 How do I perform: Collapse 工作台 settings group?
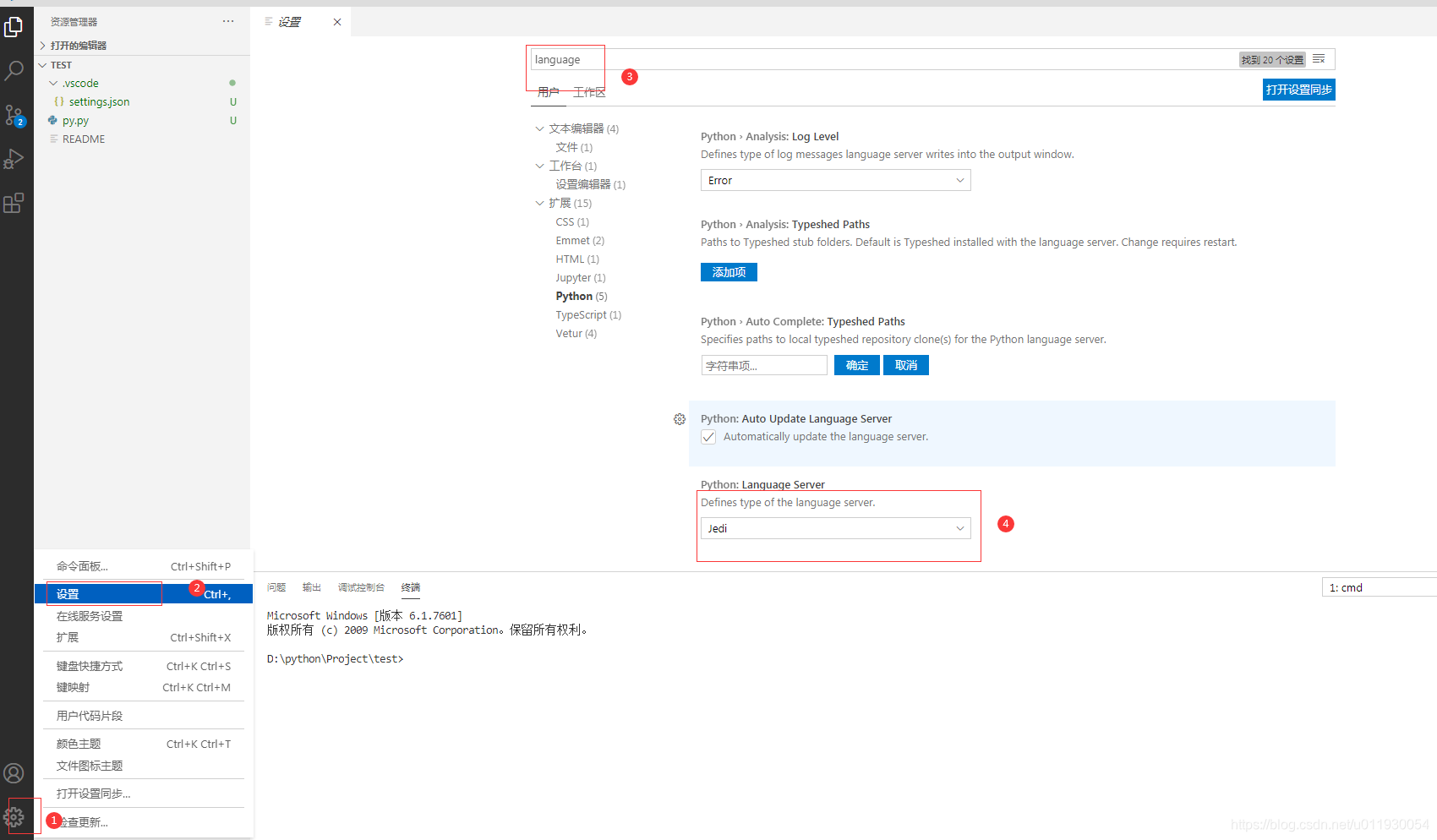[x=566, y=166]
